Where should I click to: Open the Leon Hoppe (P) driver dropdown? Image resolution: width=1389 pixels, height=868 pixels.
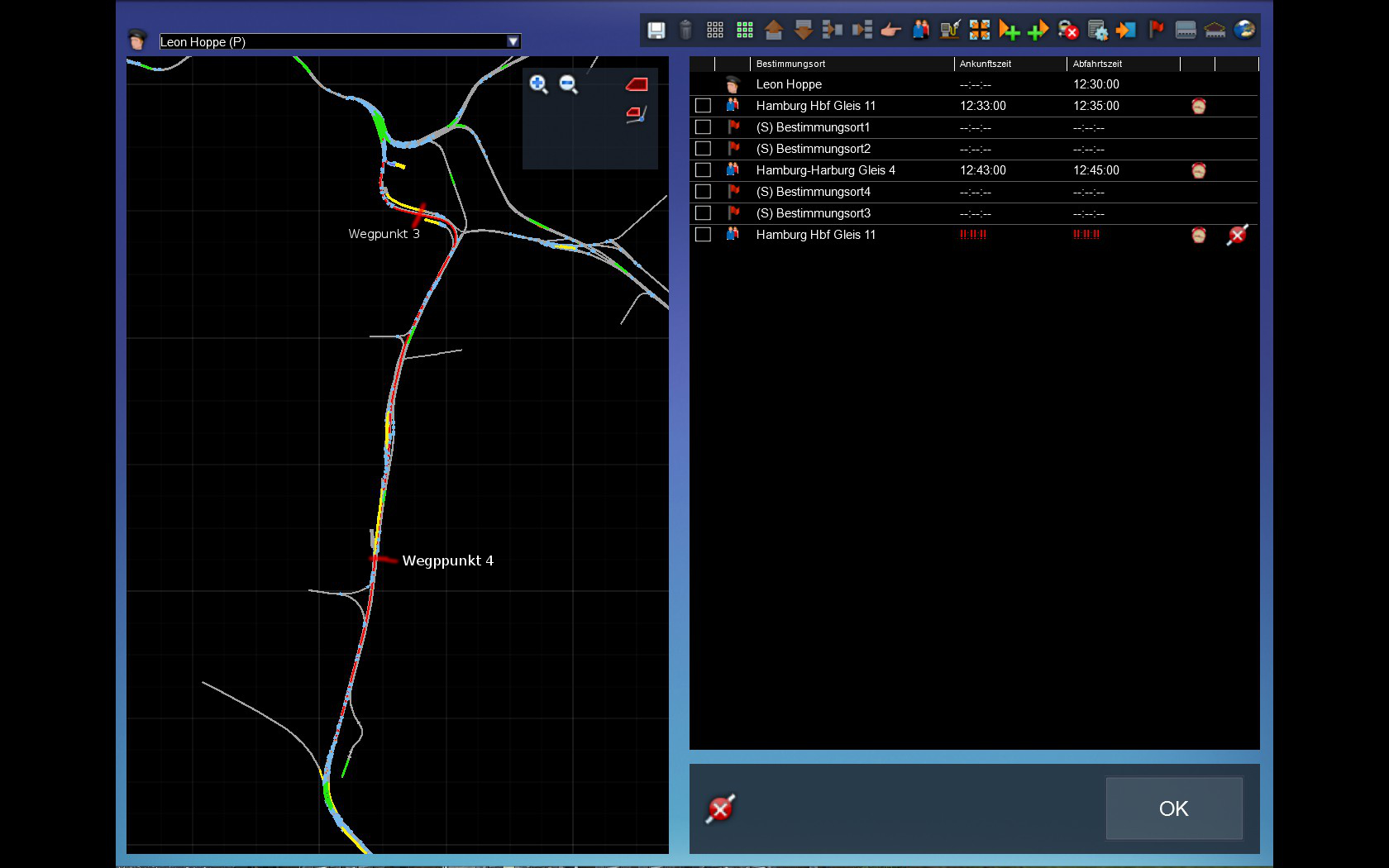[x=513, y=41]
